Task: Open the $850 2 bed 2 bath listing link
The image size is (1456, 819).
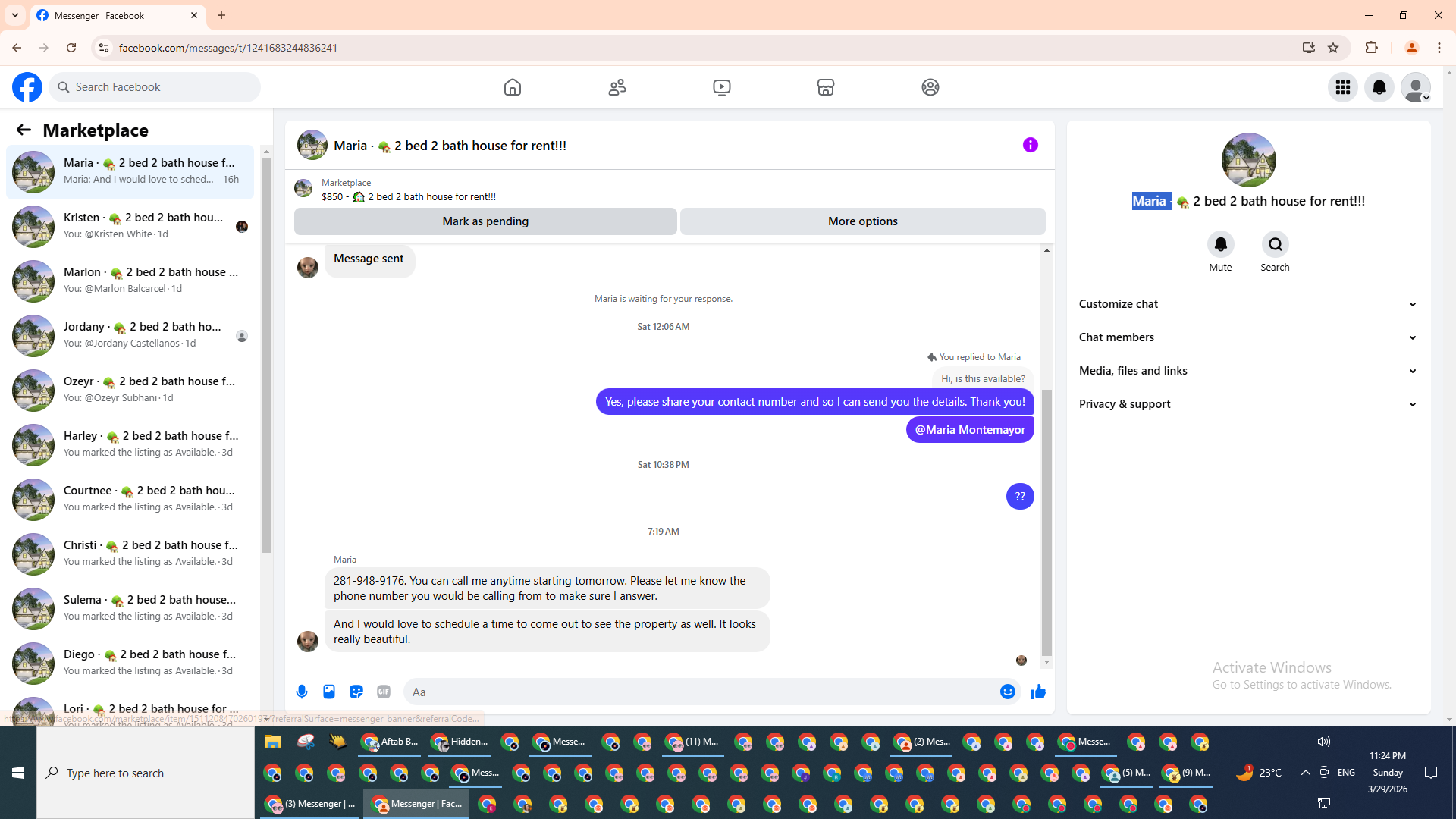Action: point(409,197)
